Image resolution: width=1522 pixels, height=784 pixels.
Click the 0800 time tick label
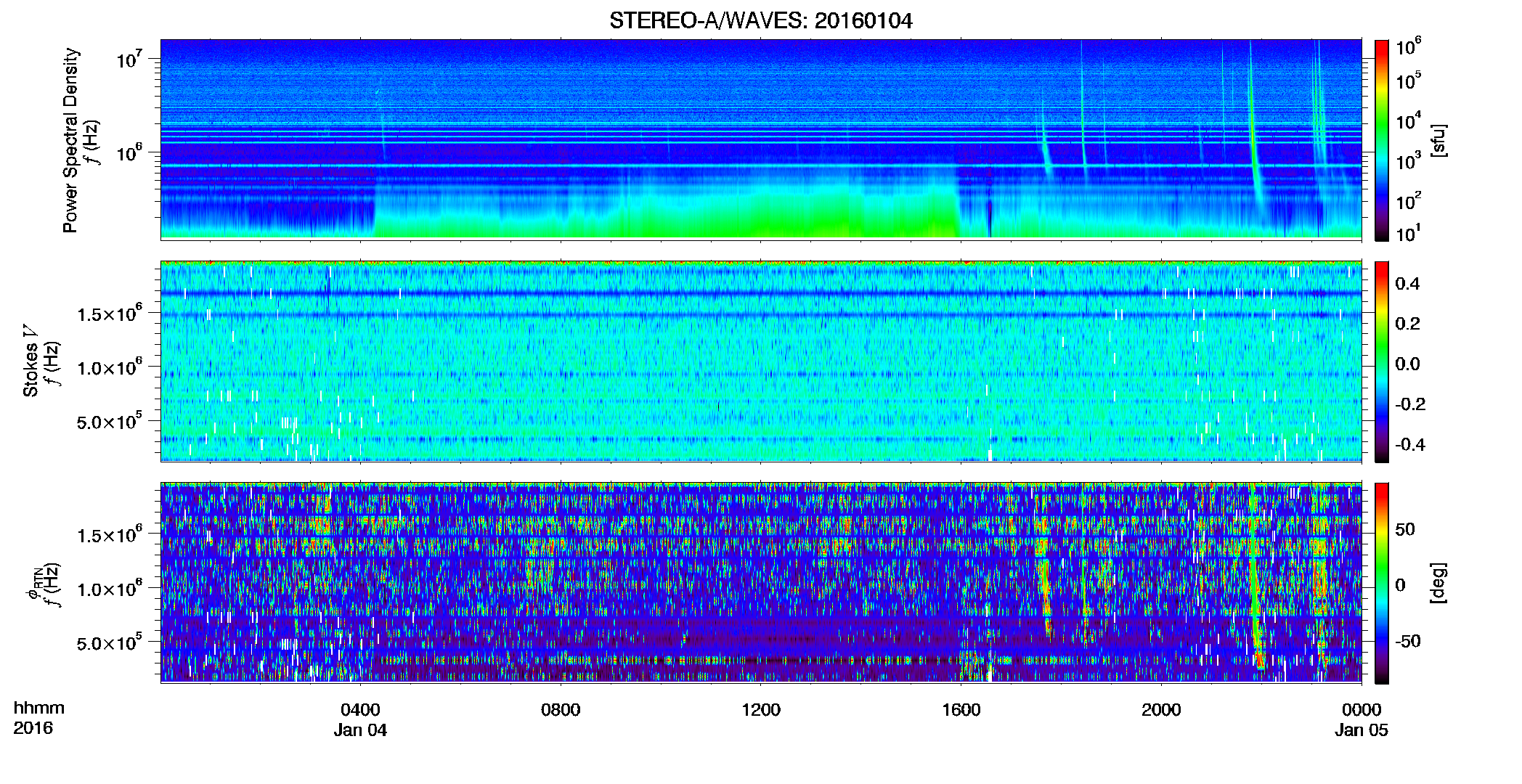coord(561,710)
